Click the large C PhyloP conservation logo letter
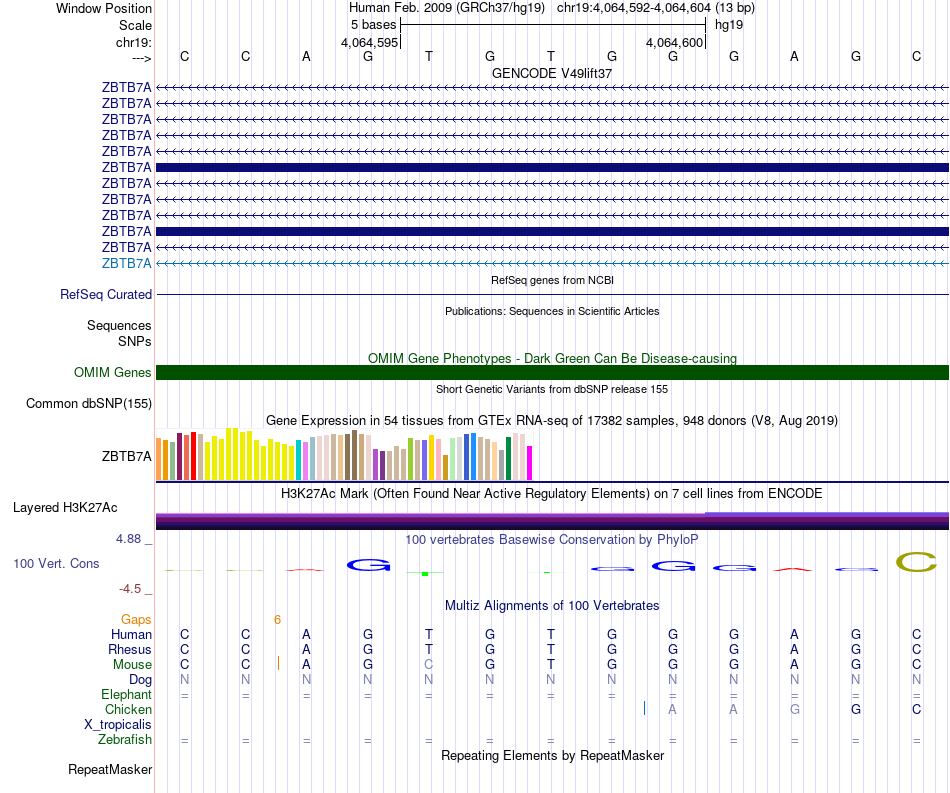The height and width of the screenshot is (793, 950). tap(916, 562)
